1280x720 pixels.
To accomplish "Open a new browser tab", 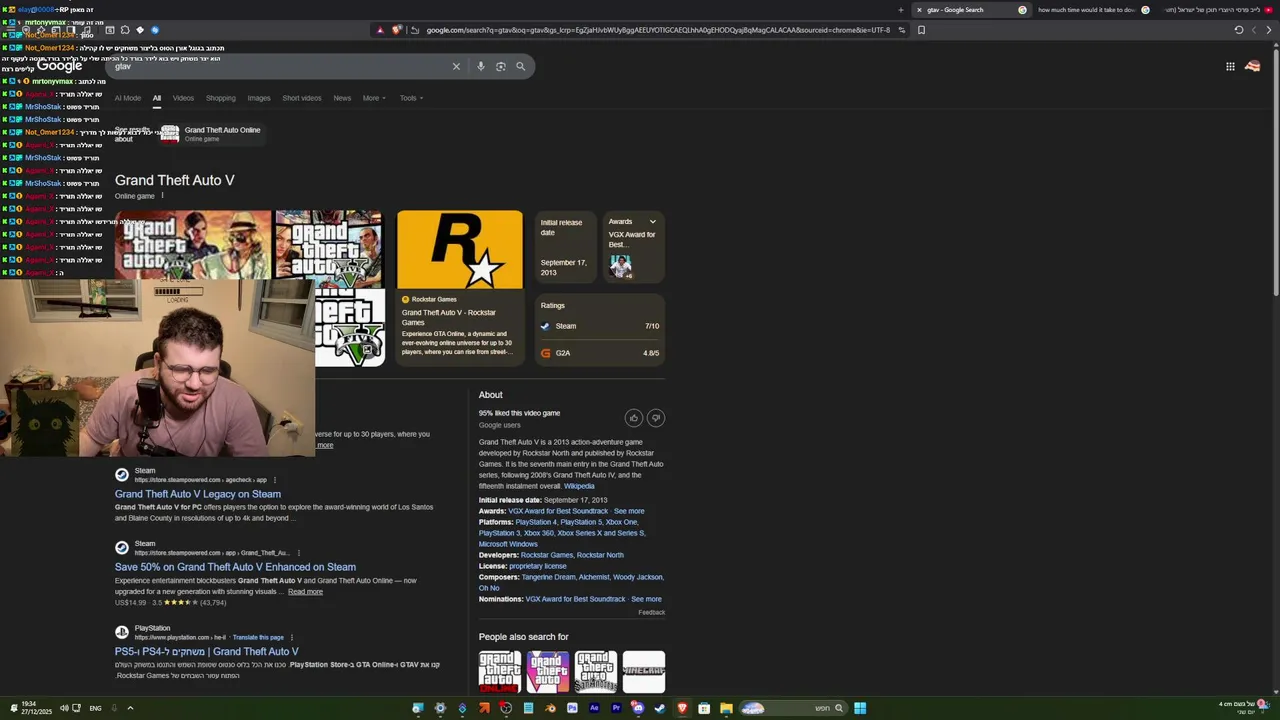I will click(900, 10).
